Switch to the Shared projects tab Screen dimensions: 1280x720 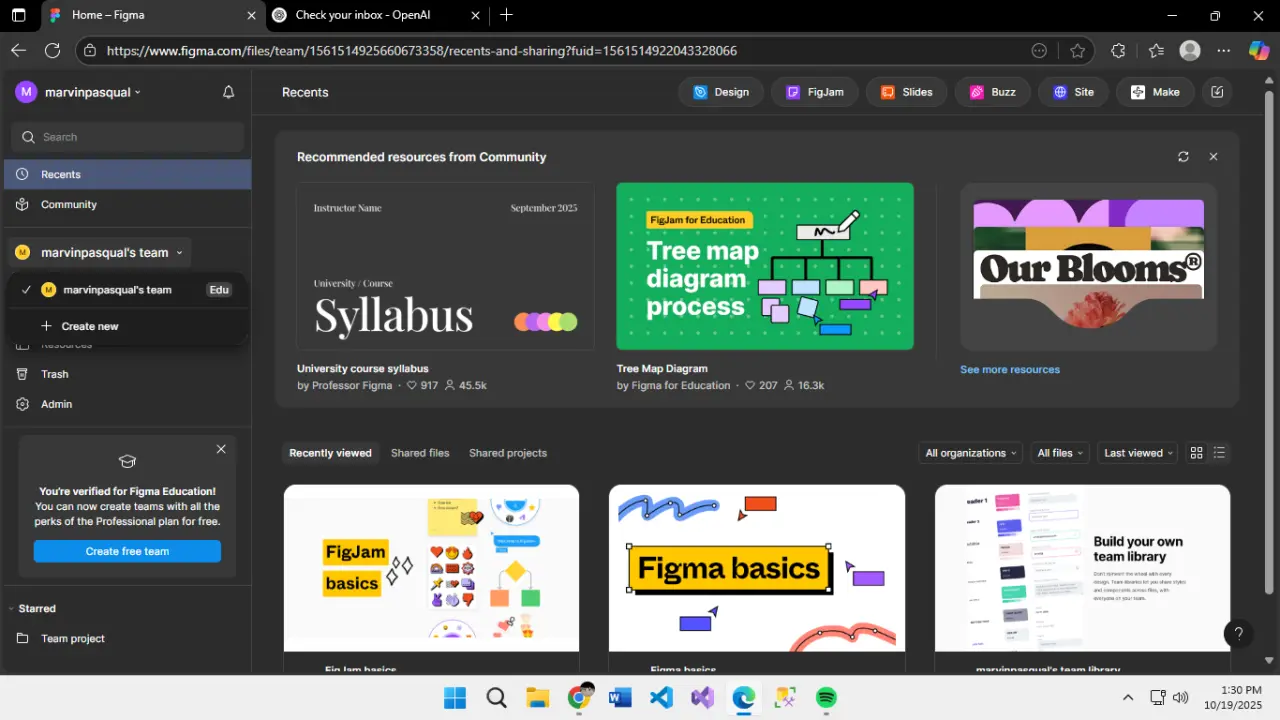click(508, 453)
